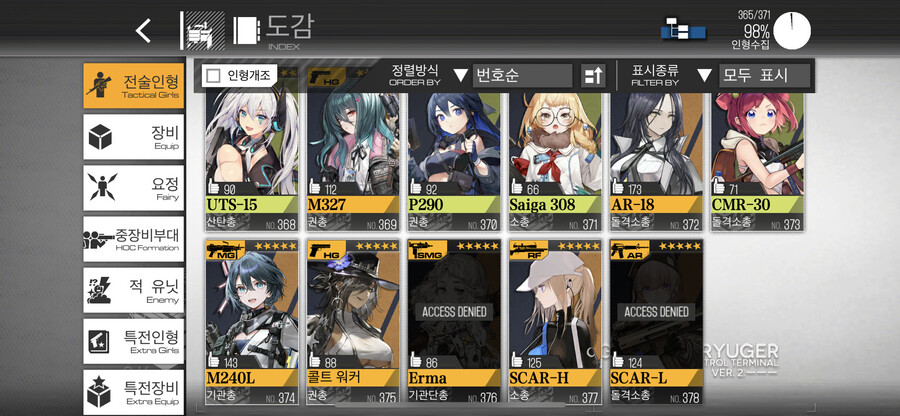The height and width of the screenshot is (416, 900).
Task: Open the 번호순 sort order dropdown
Action: tap(522, 76)
